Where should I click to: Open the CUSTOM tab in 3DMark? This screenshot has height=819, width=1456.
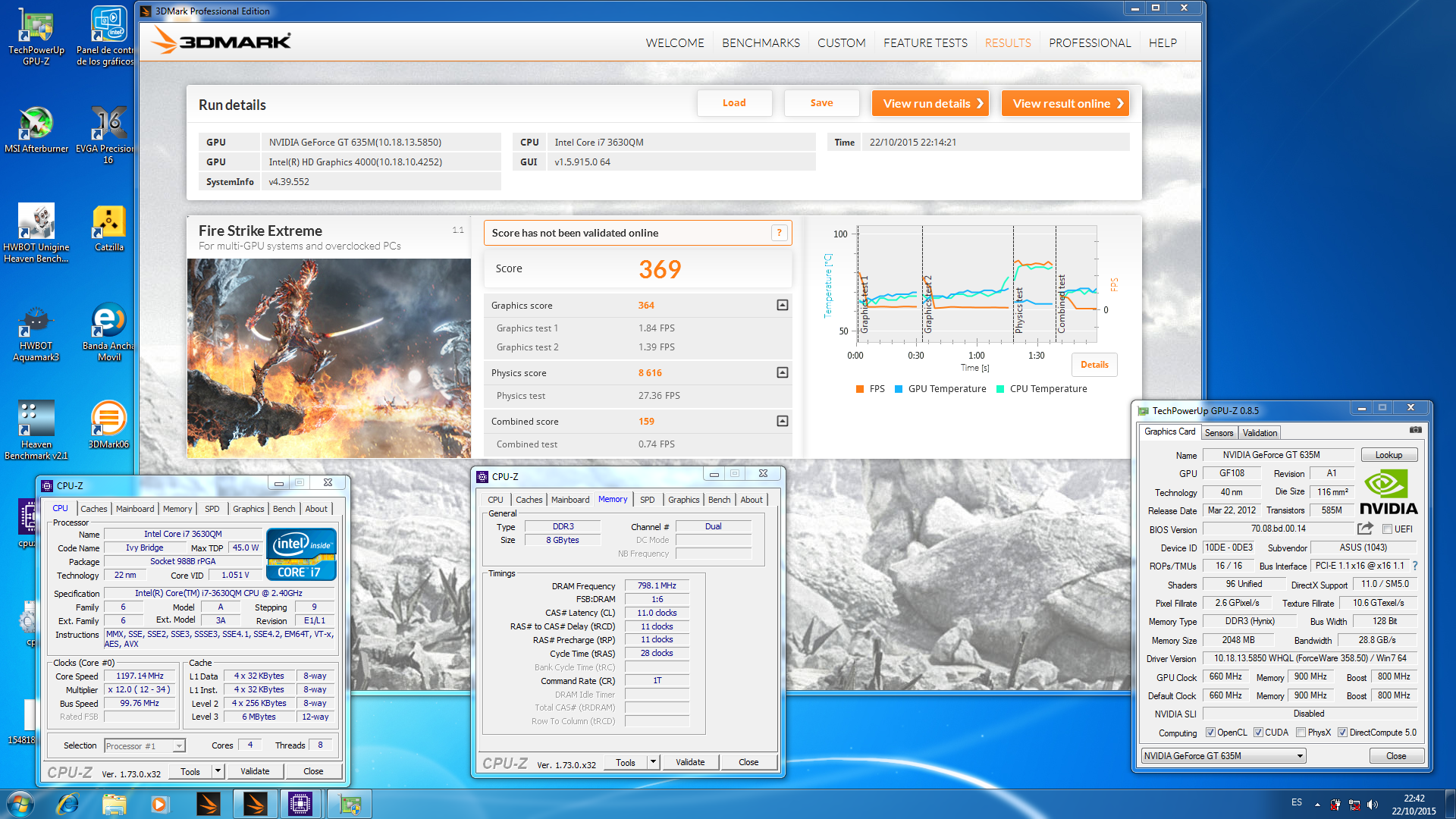pyautogui.click(x=841, y=43)
